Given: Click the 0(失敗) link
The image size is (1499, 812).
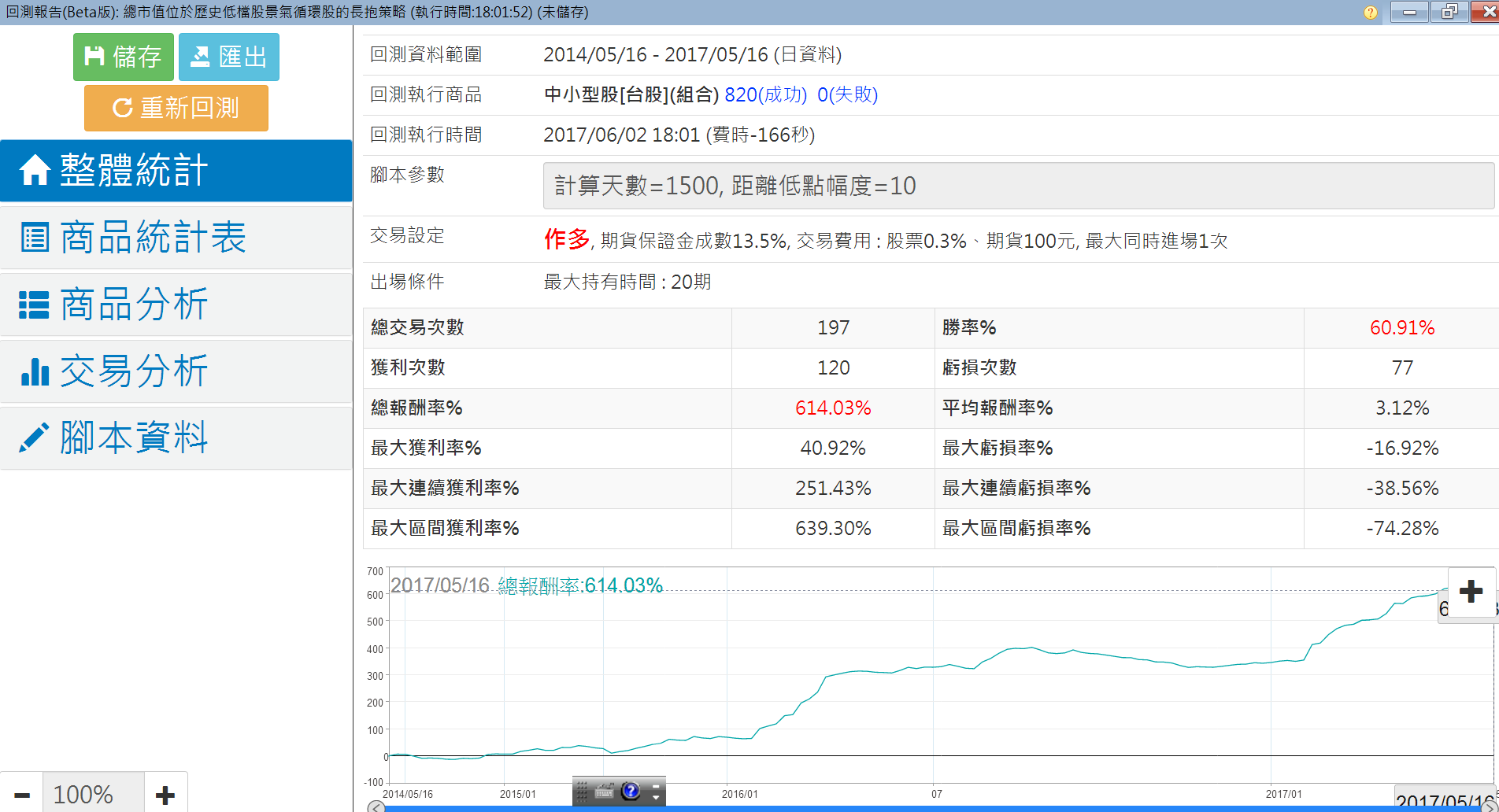Looking at the screenshot, I should (x=847, y=94).
